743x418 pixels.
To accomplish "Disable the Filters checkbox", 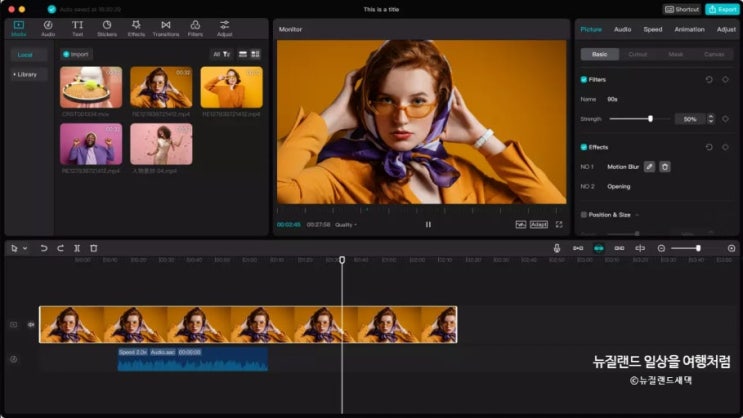I will pyautogui.click(x=584, y=79).
